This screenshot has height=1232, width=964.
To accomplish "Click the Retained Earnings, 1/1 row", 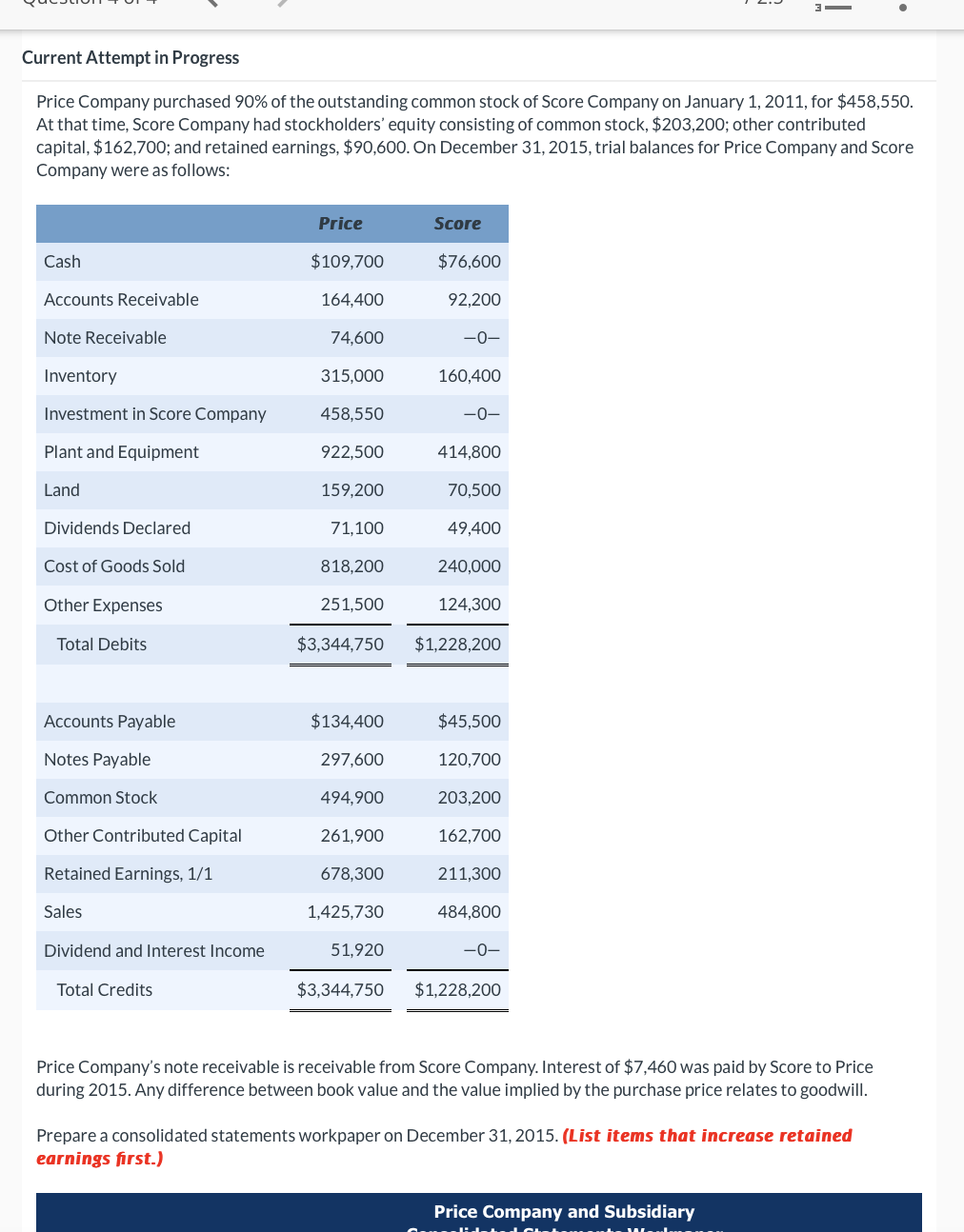I will click(128, 873).
